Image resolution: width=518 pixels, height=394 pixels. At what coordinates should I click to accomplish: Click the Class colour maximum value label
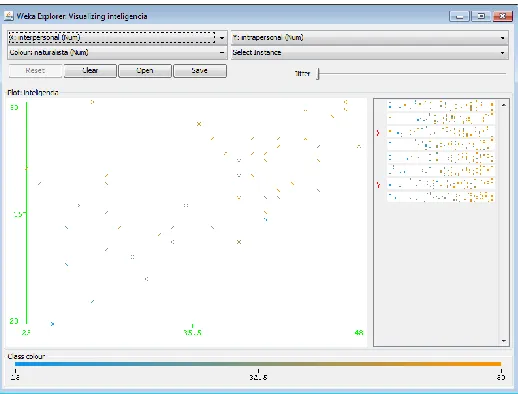501,377
